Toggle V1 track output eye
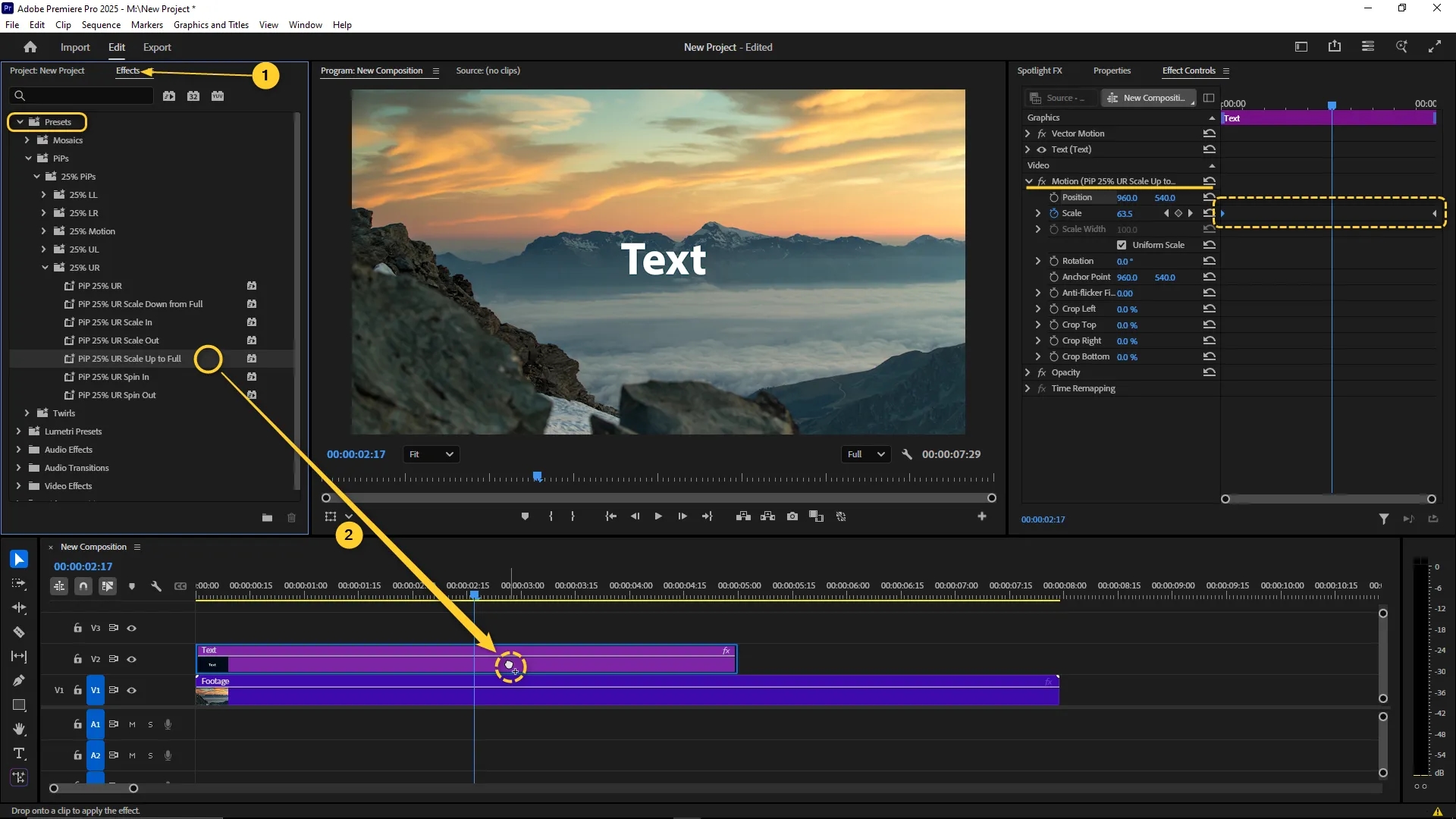This screenshot has height=819, width=1456. coord(131,690)
